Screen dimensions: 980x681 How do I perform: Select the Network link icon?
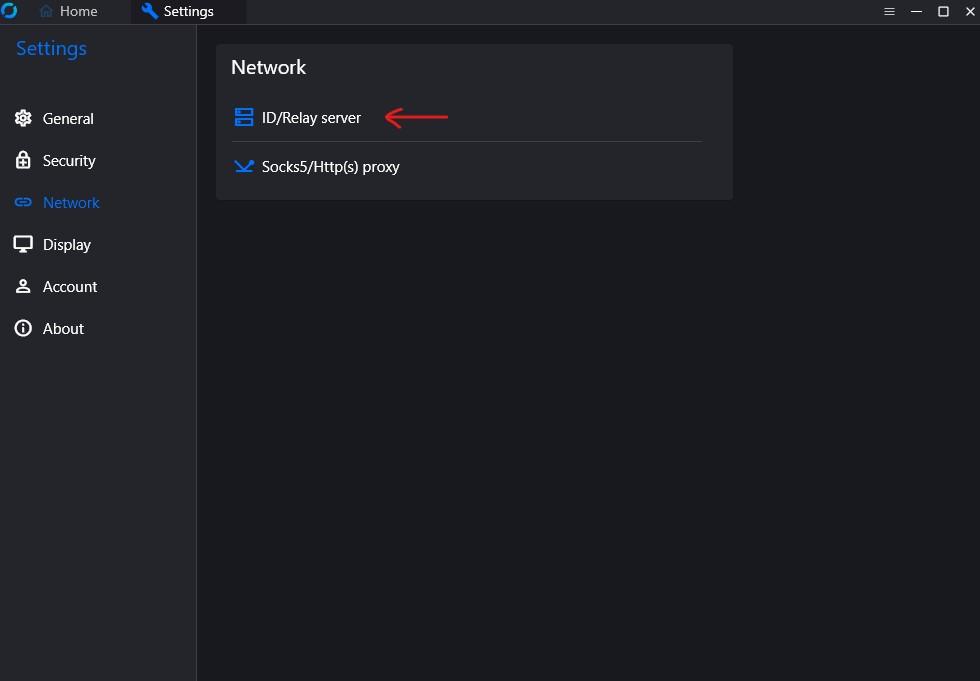pyautogui.click(x=22, y=202)
